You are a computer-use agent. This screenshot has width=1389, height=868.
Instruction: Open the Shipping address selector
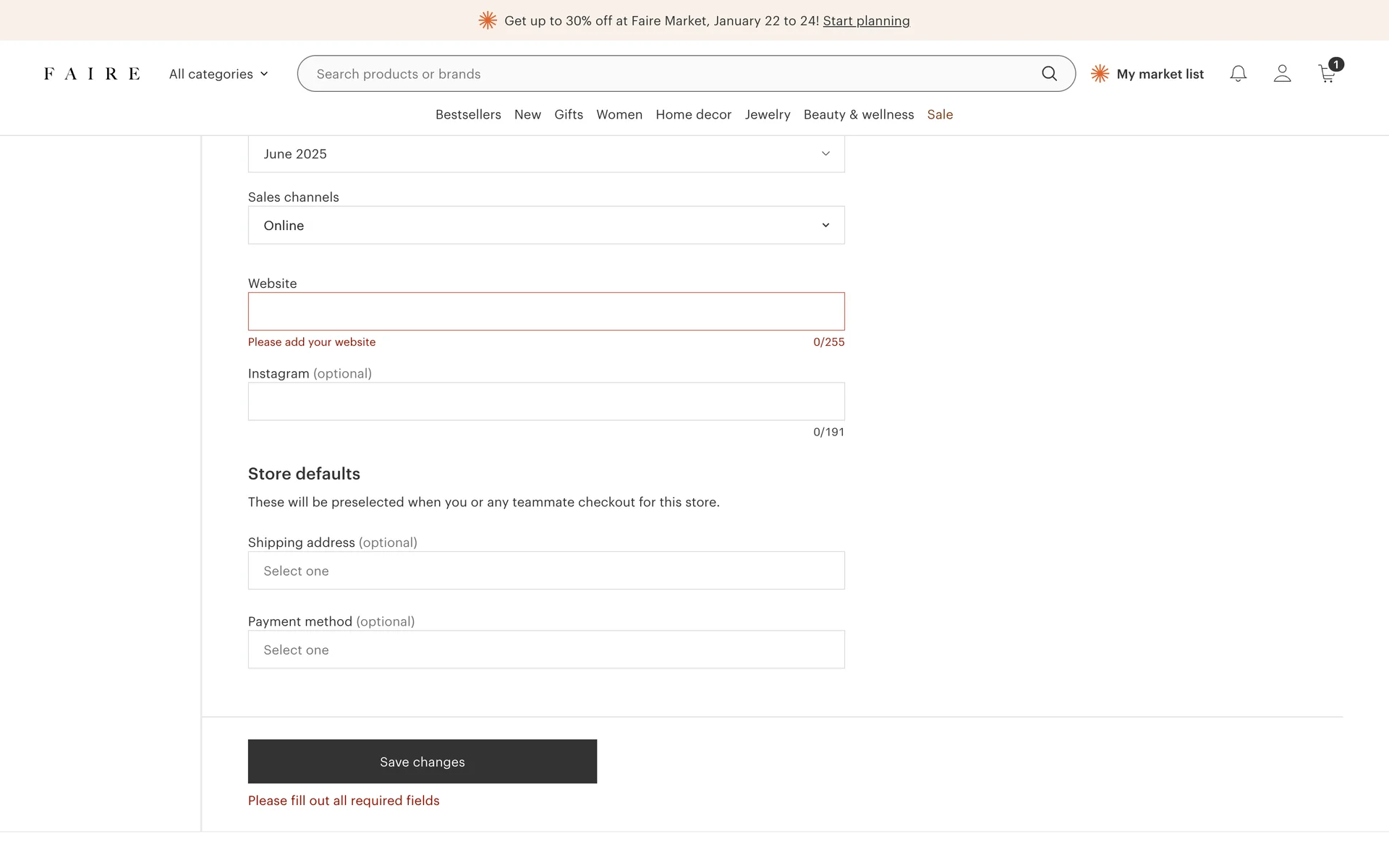[546, 571]
